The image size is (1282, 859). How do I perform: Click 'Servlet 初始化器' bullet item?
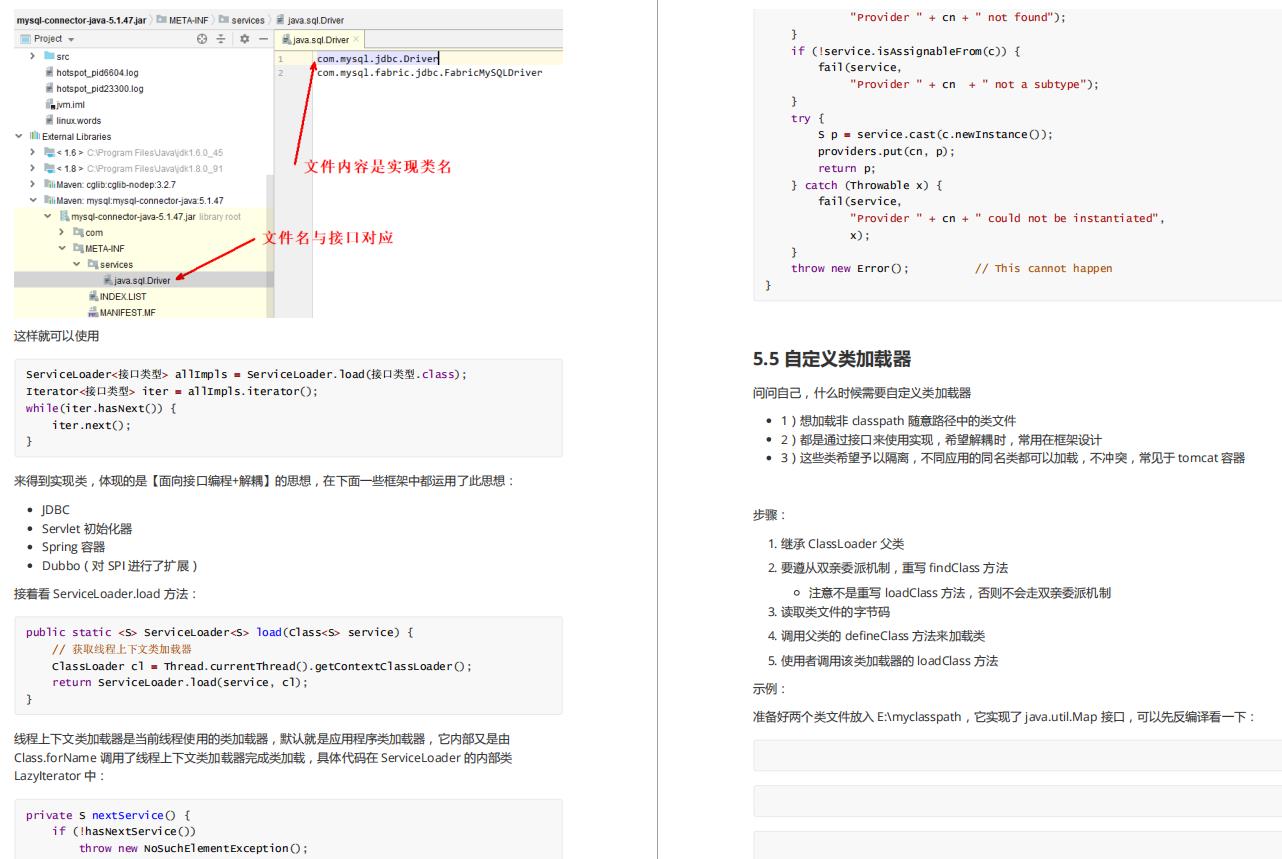(x=87, y=528)
